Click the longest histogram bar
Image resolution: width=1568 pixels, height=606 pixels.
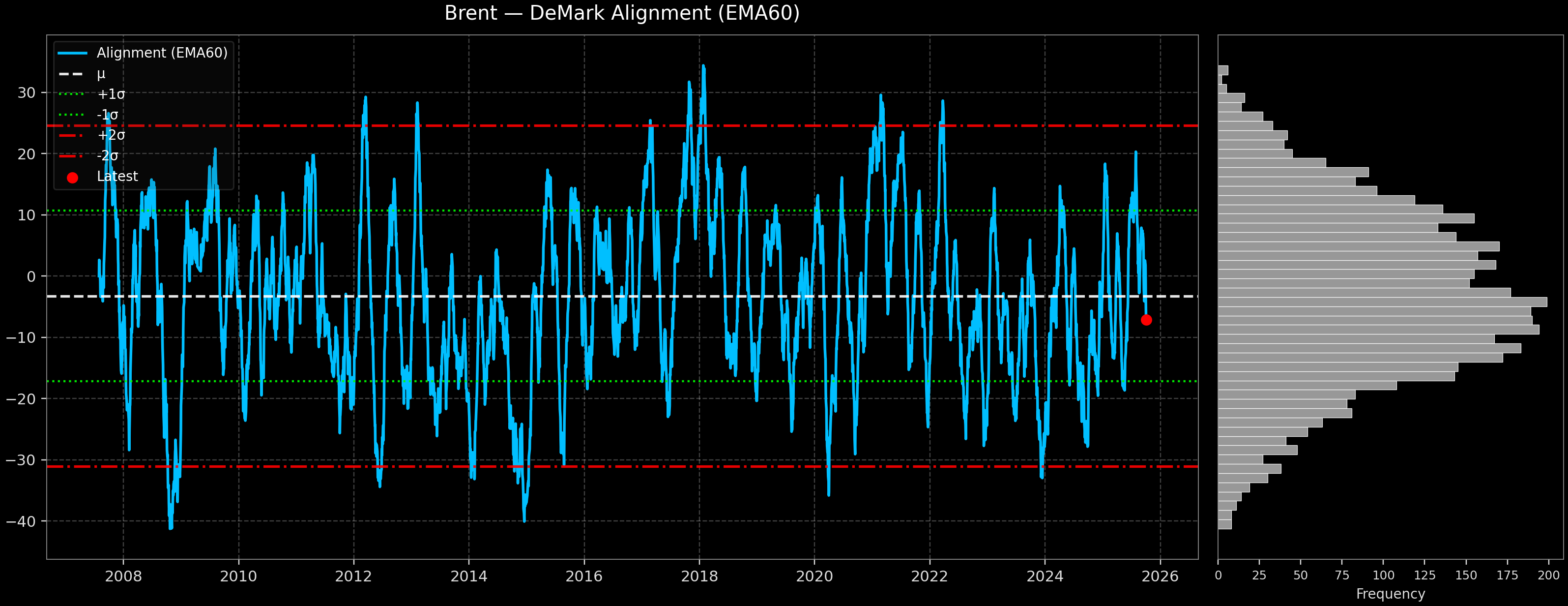pos(1382,302)
